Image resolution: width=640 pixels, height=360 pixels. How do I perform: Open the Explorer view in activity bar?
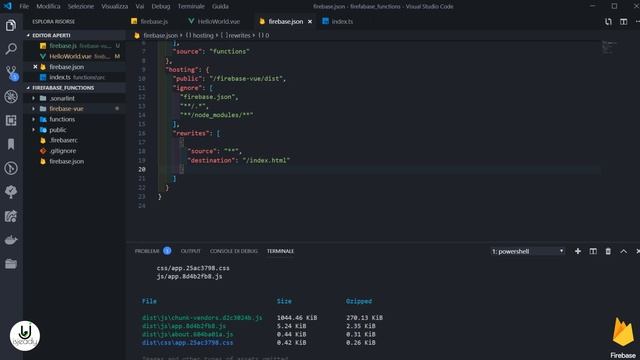pos(11,25)
